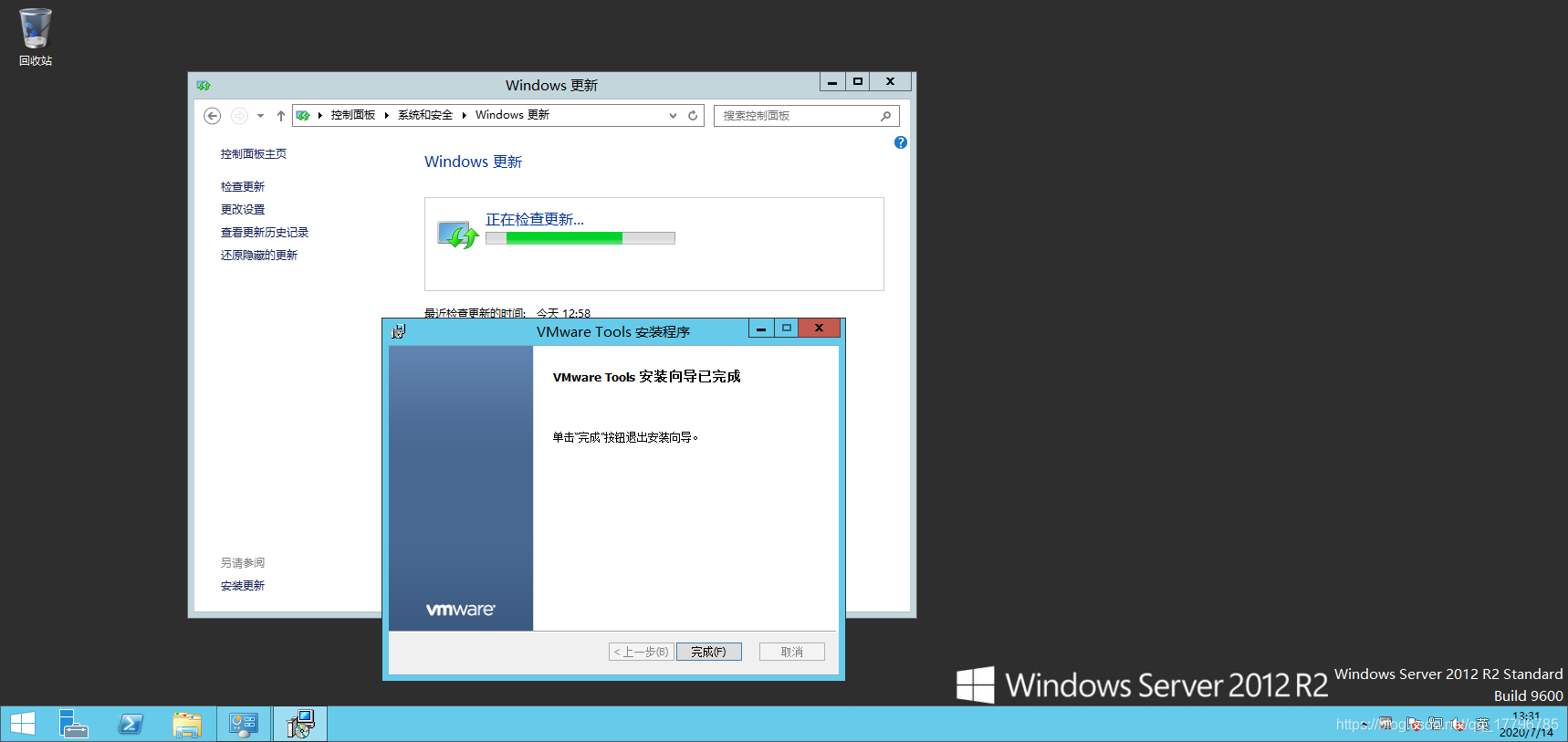Screen dimensions: 1568x742
Task: Maximize the Windows Update window
Action: point(857,82)
